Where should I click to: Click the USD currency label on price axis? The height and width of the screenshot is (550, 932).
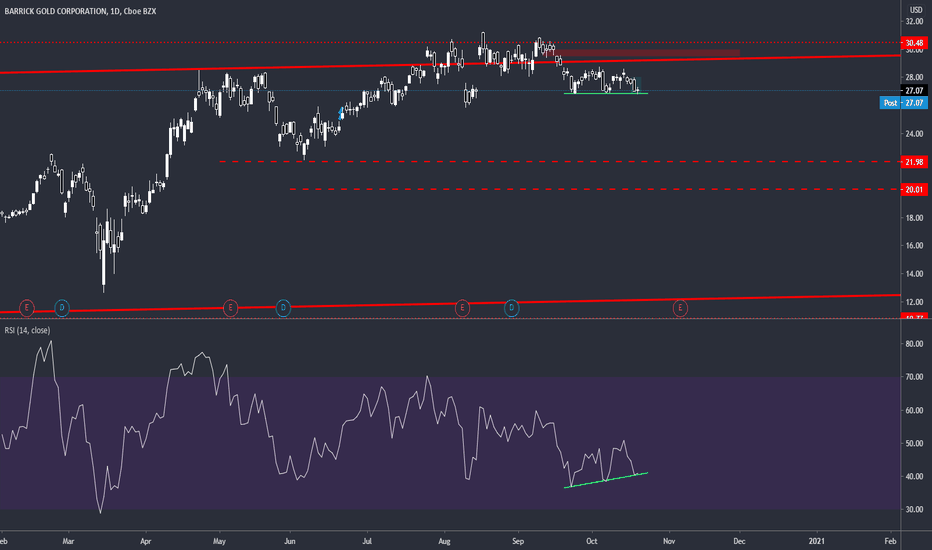click(916, 10)
